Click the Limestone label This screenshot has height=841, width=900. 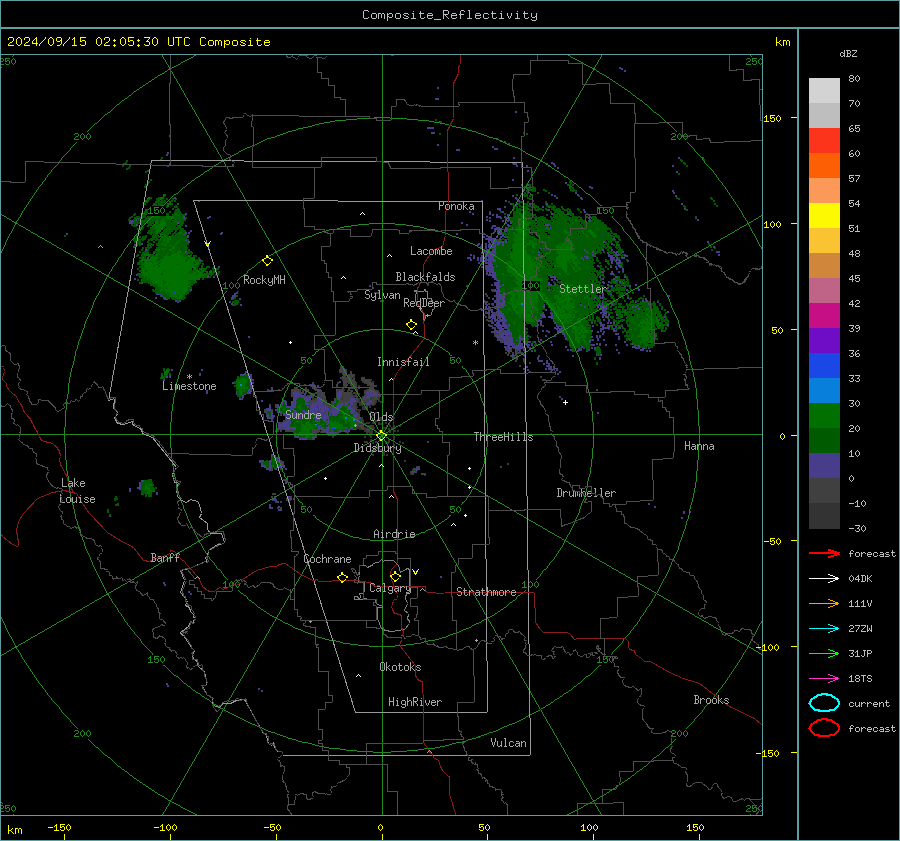(189, 386)
